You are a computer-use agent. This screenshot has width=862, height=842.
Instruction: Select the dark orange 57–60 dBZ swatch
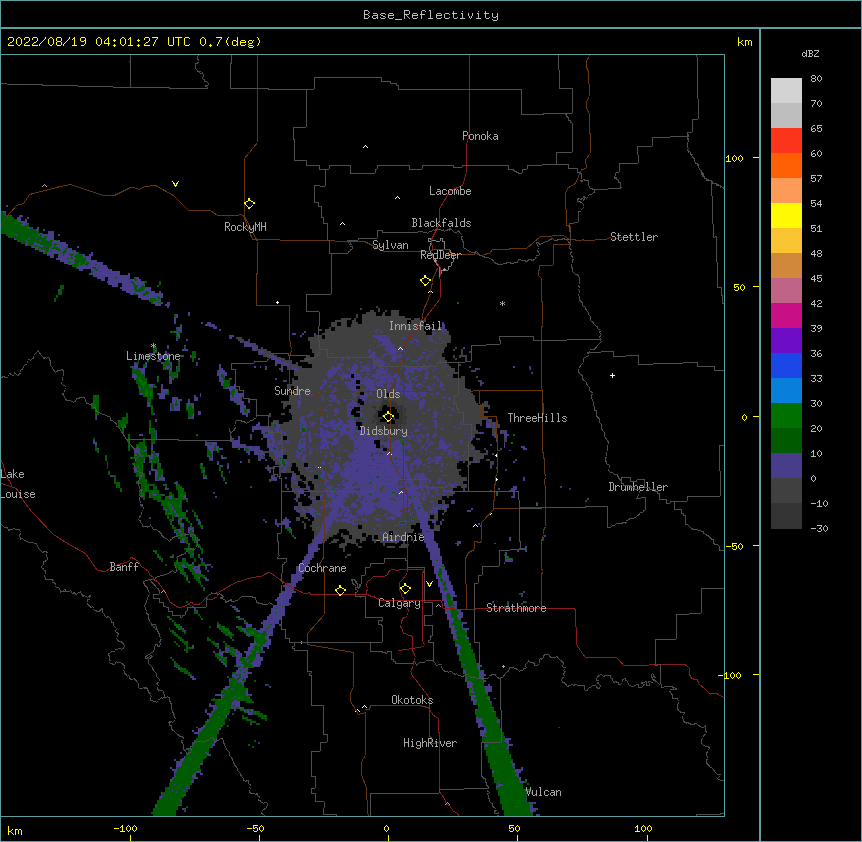(786, 165)
